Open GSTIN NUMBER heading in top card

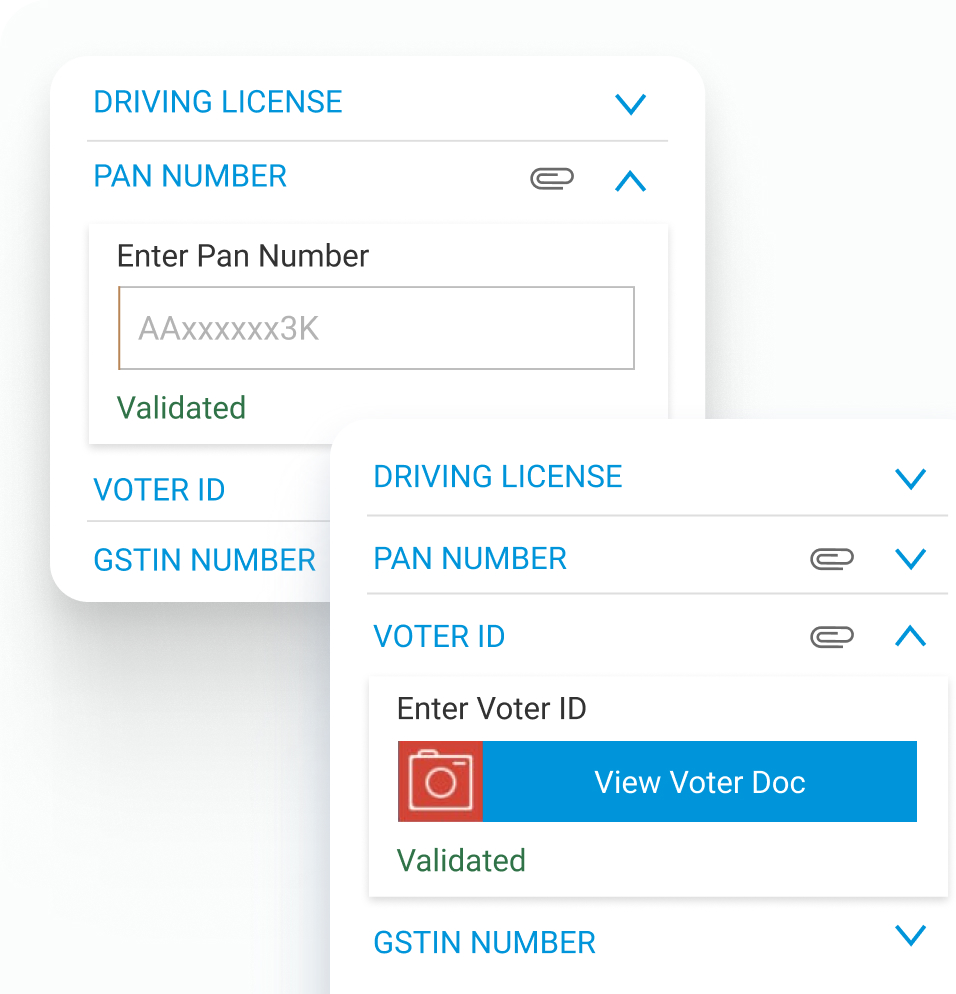coord(204,560)
